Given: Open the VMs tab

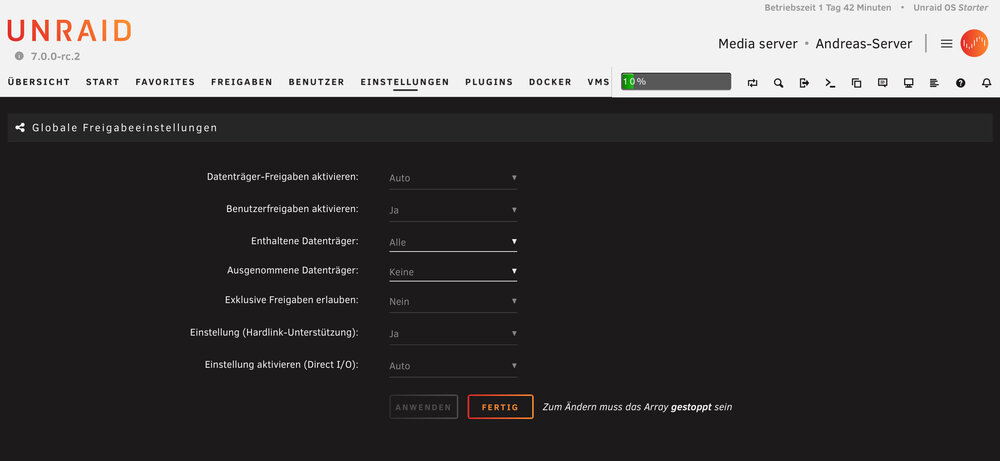Looking at the screenshot, I should tap(599, 82).
